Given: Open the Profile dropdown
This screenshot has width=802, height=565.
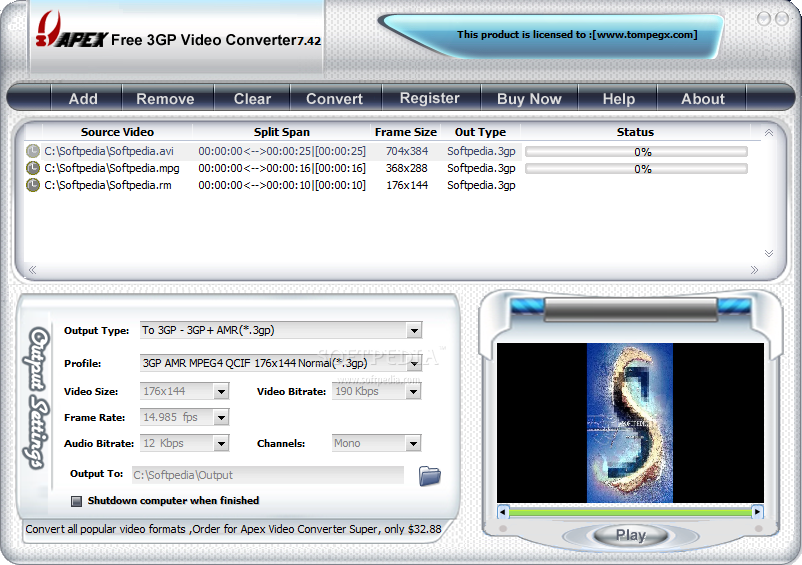Looking at the screenshot, I should pos(414,364).
